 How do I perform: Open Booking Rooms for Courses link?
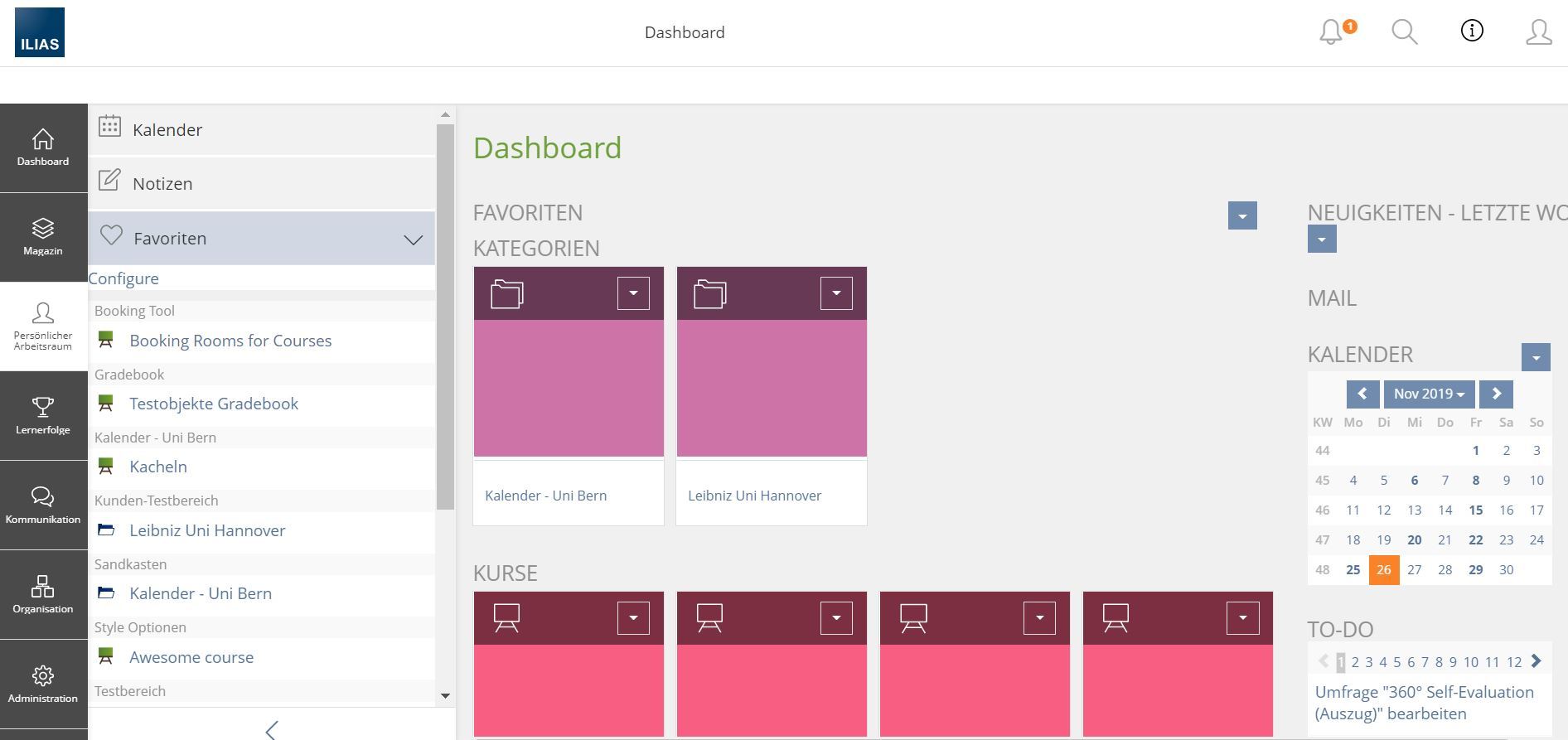(x=230, y=341)
